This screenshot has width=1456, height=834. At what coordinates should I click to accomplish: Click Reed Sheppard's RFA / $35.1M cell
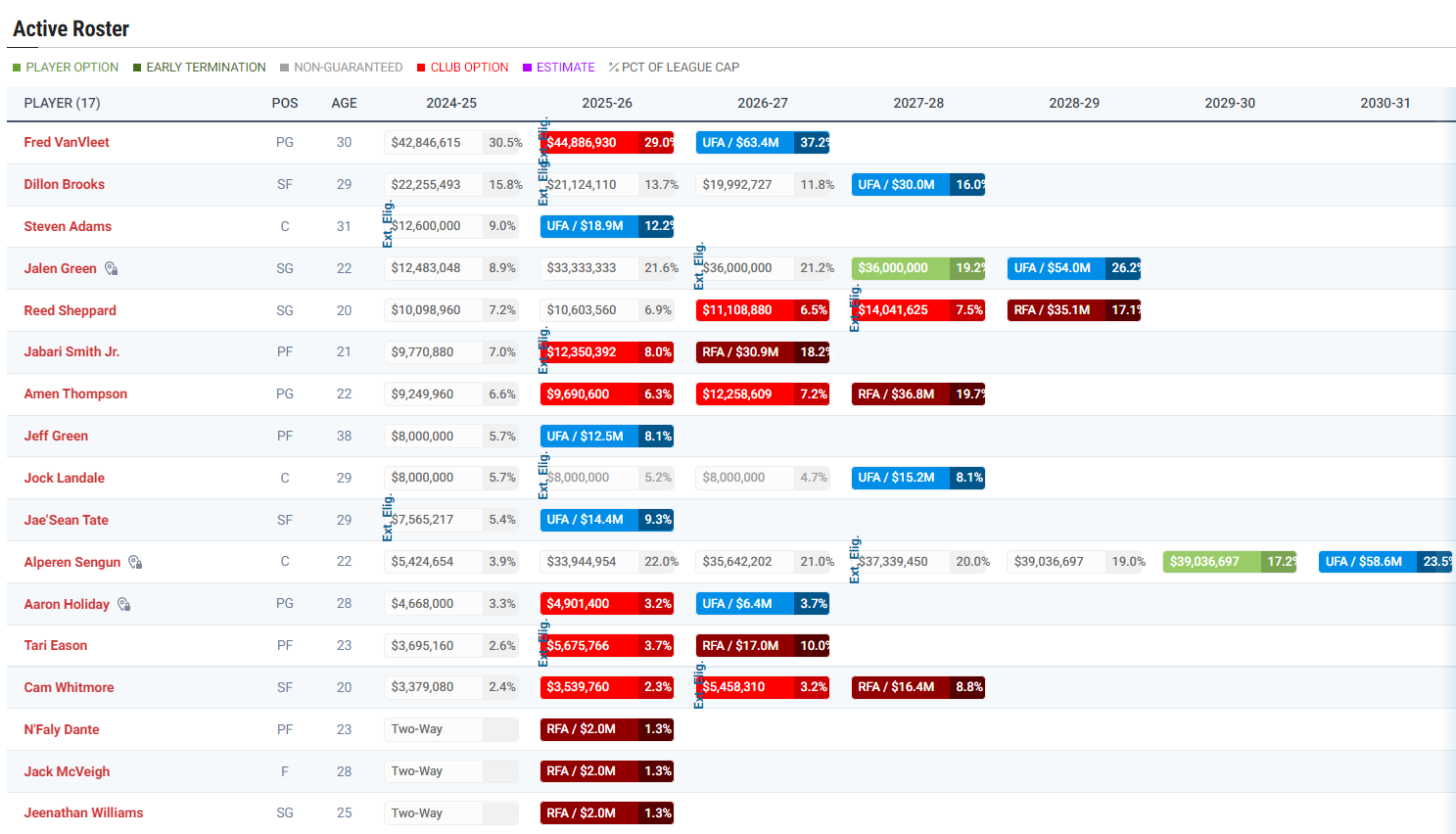click(1074, 310)
